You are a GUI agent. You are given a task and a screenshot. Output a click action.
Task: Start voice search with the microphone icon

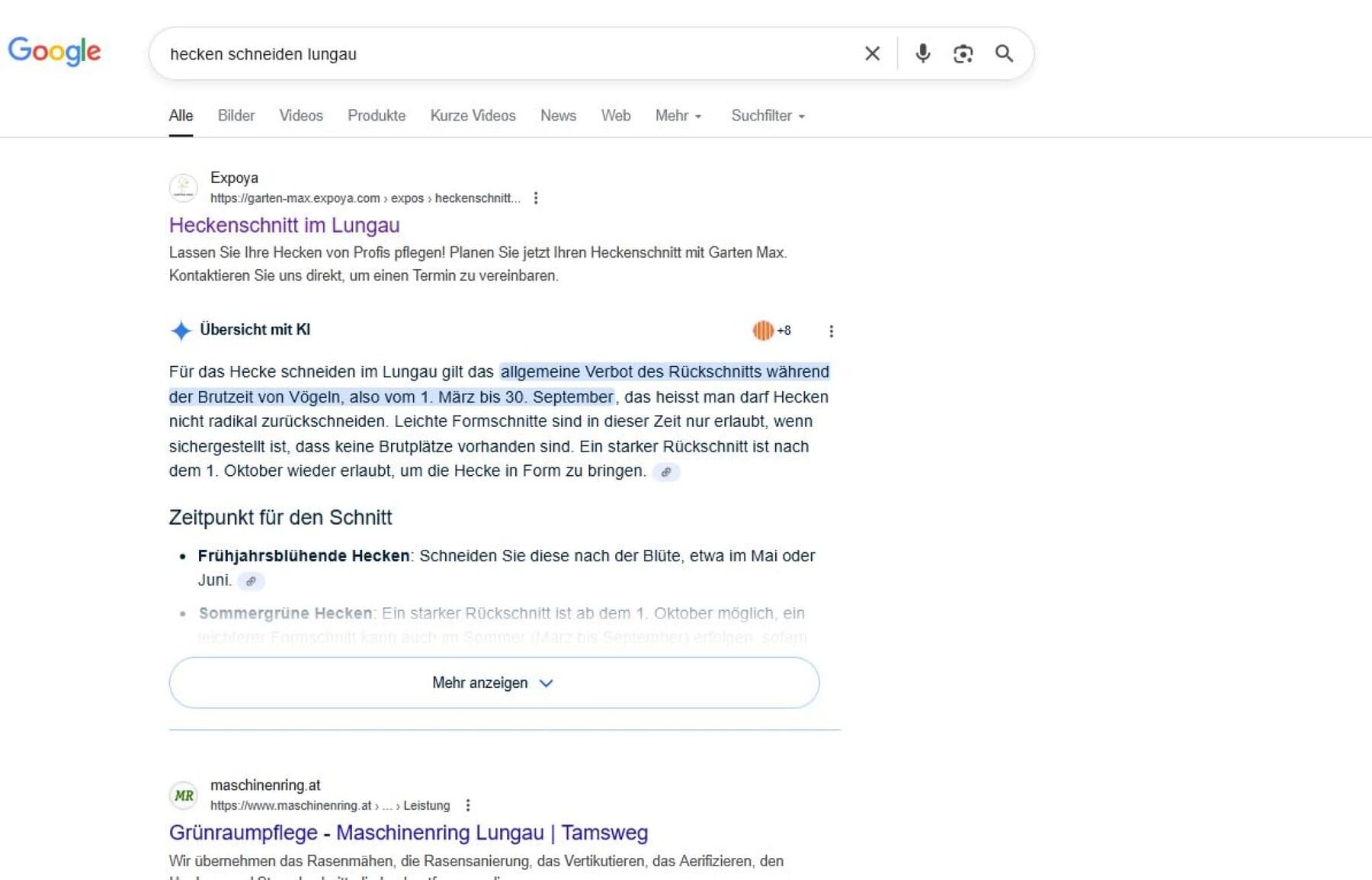pyautogui.click(x=922, y=53)
